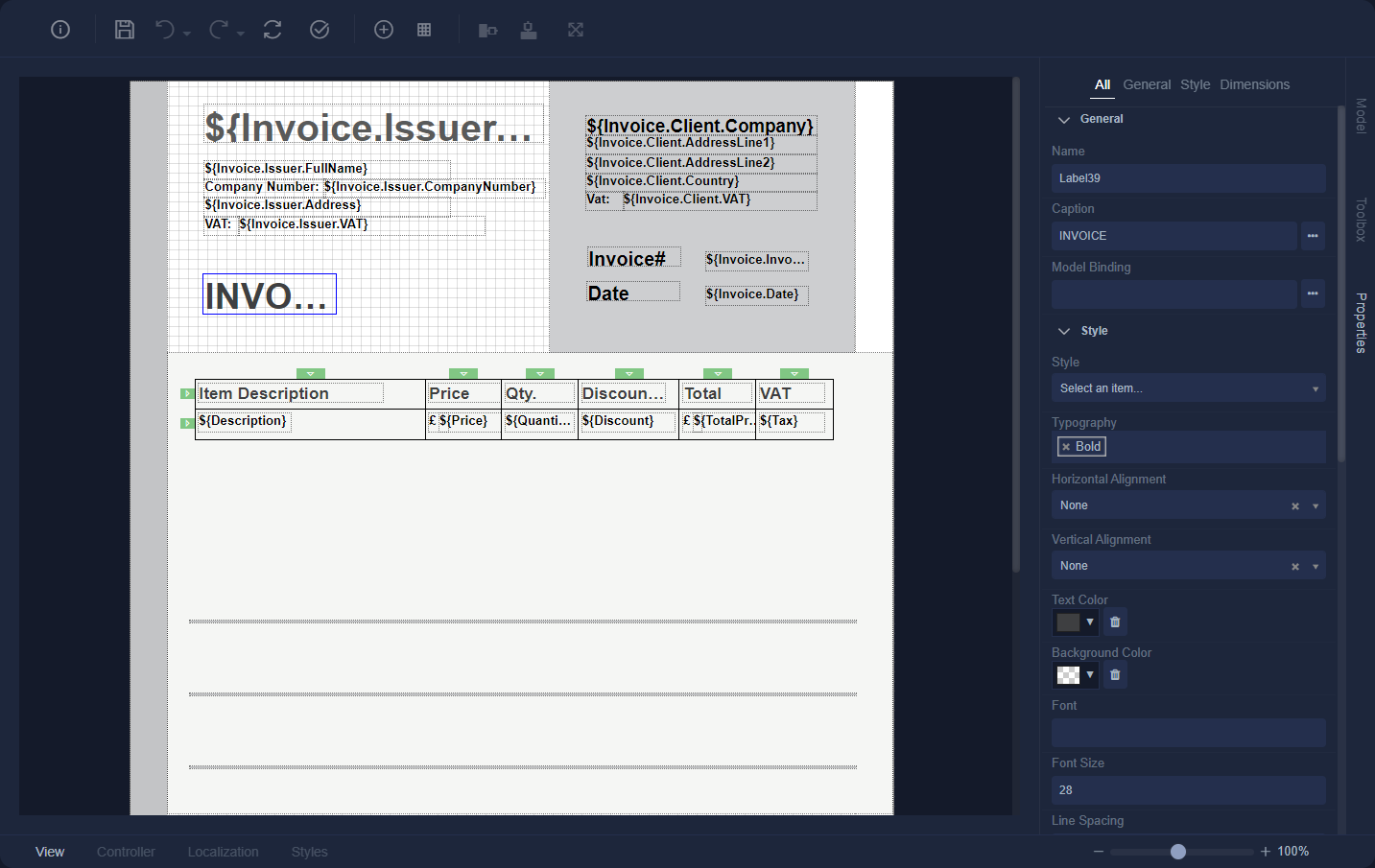1375x868 pixels.
Task: Click the Model Binding ellipsis button
Action: coord(1313,293)
